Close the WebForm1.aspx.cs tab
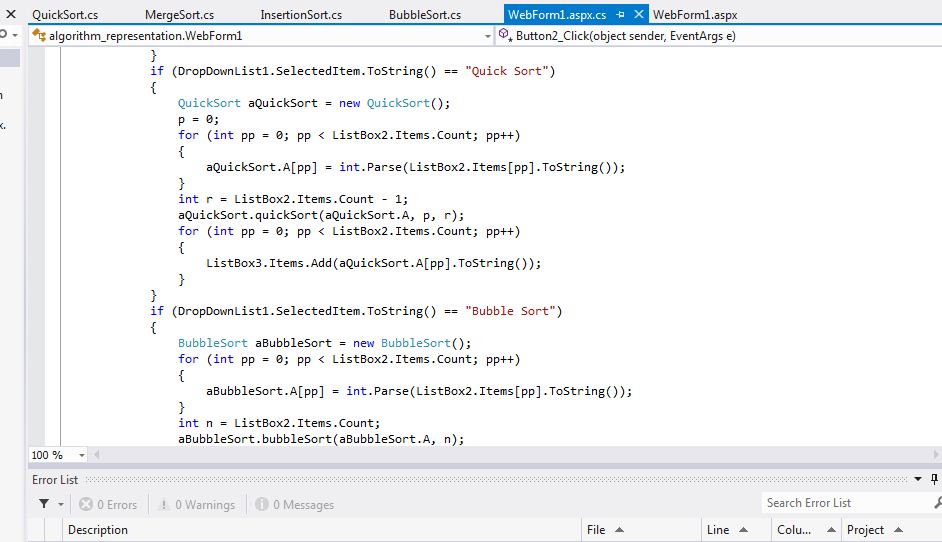Viewport: 942px width, 542px height. (x=639, y=14)
